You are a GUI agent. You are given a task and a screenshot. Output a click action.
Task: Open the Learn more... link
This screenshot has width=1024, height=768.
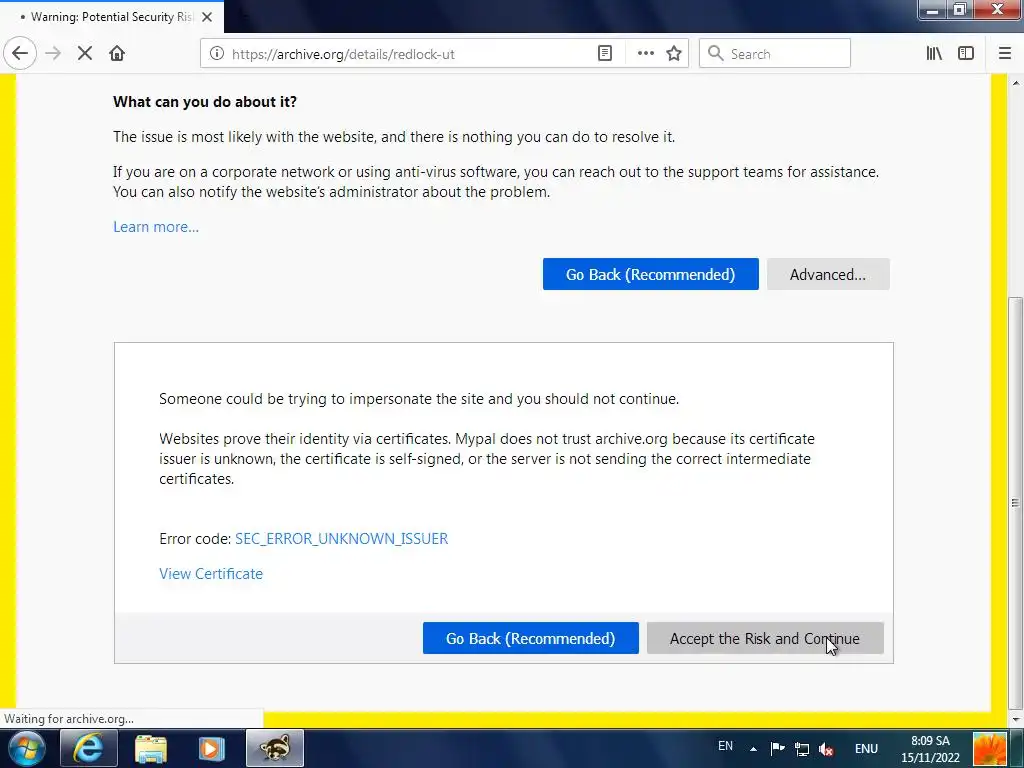[156, 227]
